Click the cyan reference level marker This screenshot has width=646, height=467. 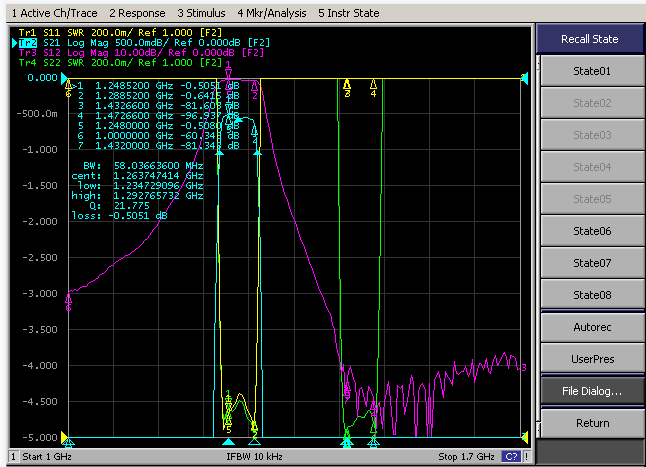click(64, 78)
